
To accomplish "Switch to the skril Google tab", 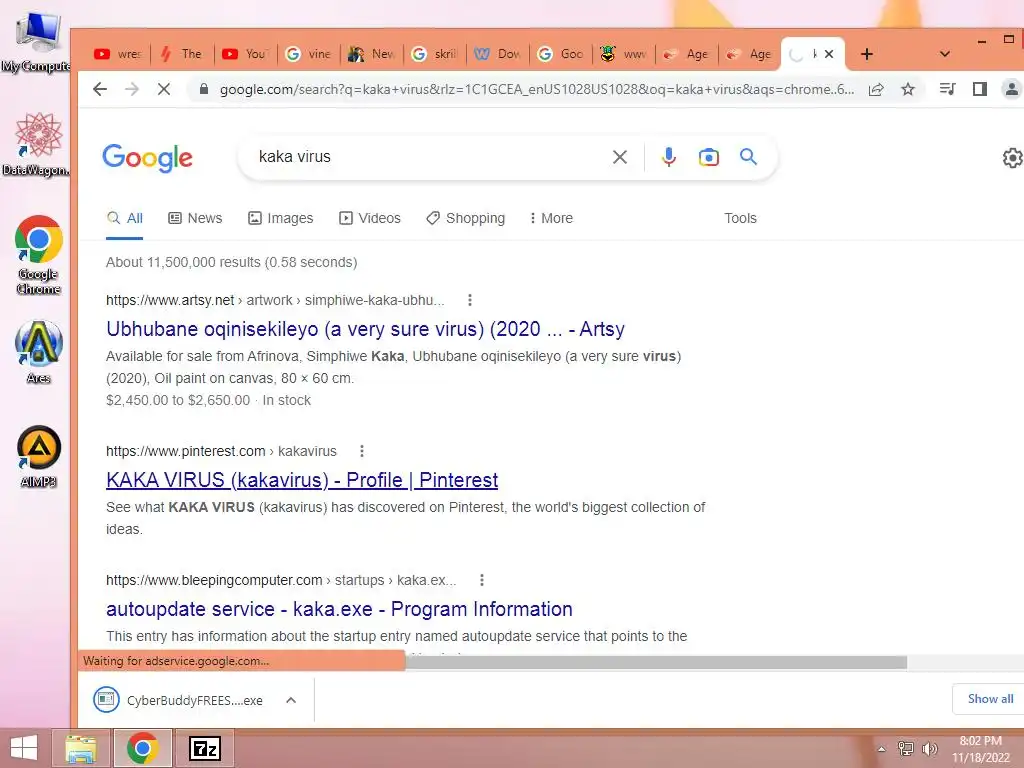I will 435,54.
